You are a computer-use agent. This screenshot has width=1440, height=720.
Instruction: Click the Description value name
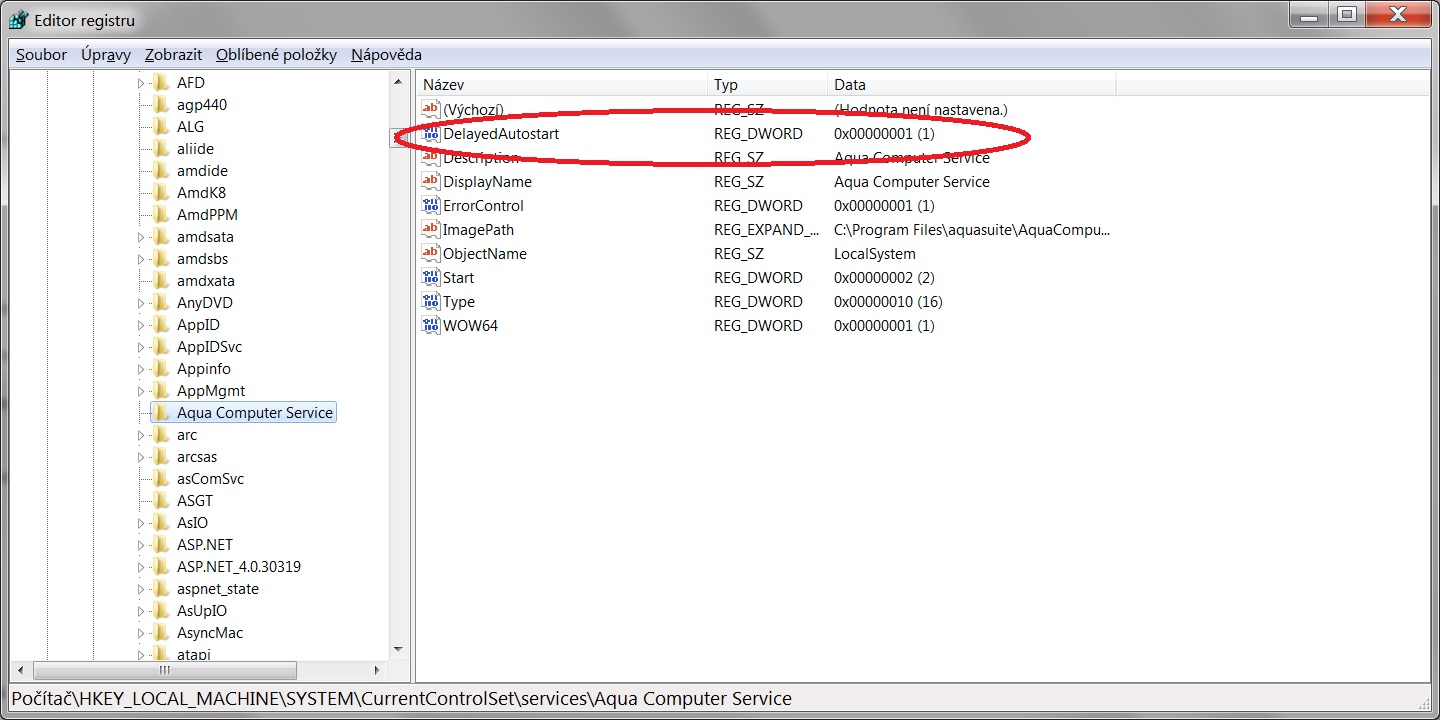tap(481, 158)
